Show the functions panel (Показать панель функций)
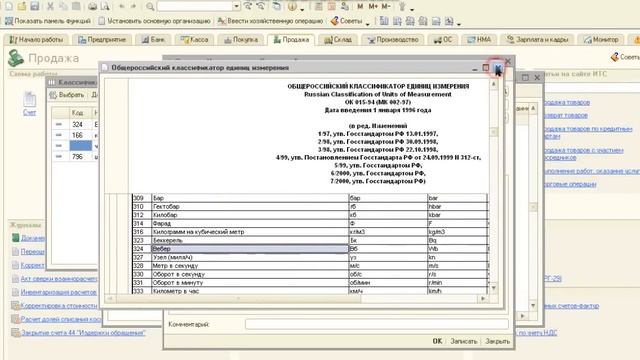640x360 pixels. (x=47, y=21)
